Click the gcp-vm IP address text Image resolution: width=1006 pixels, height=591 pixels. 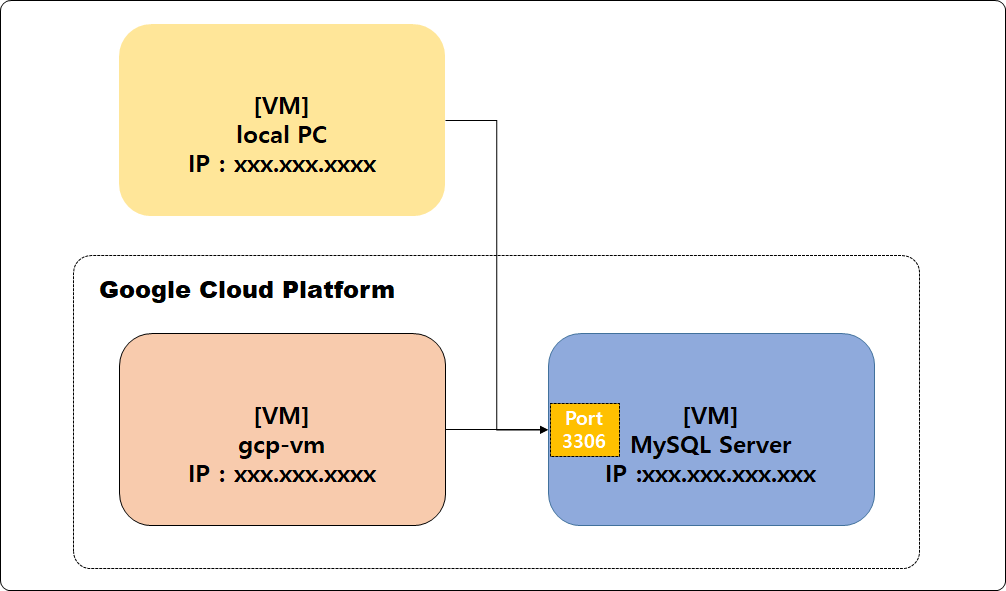point(282,474)
